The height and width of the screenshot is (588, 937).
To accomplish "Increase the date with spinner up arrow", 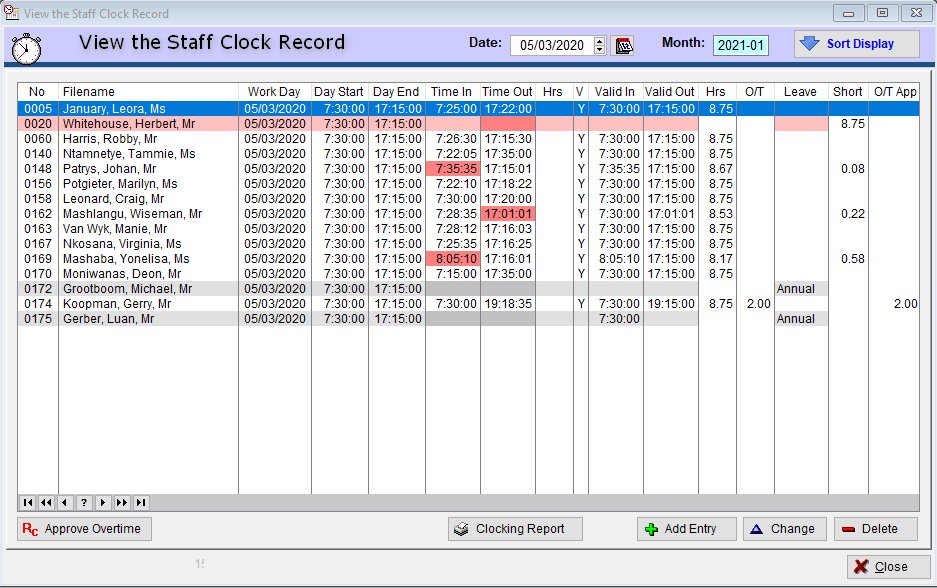I will pyautogui.click(x=599, y=41).
